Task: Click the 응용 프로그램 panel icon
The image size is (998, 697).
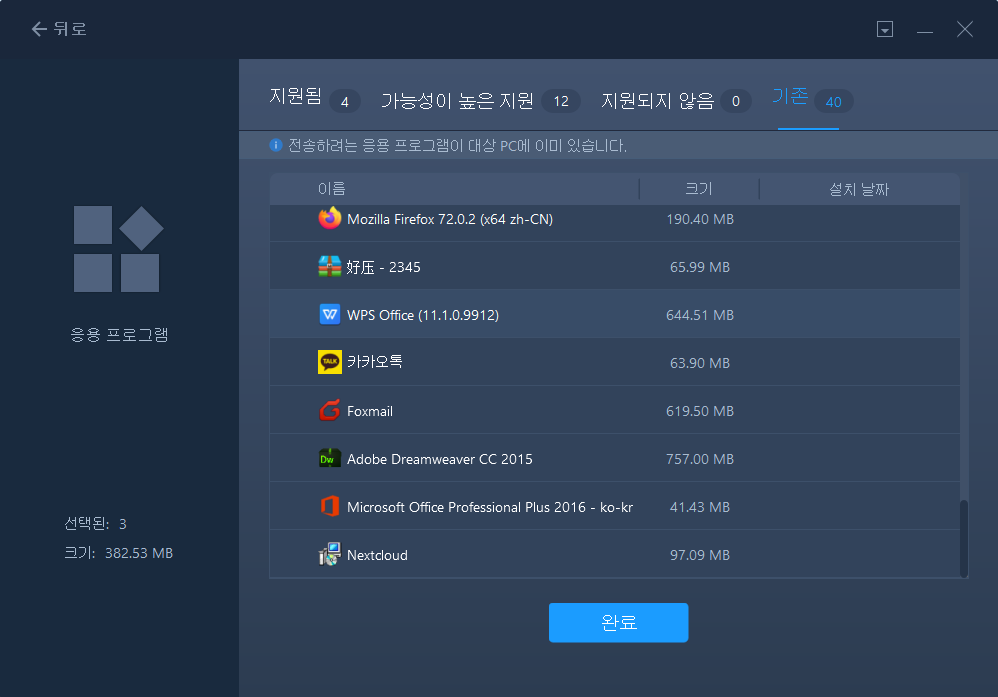Action: click(119, 249)
